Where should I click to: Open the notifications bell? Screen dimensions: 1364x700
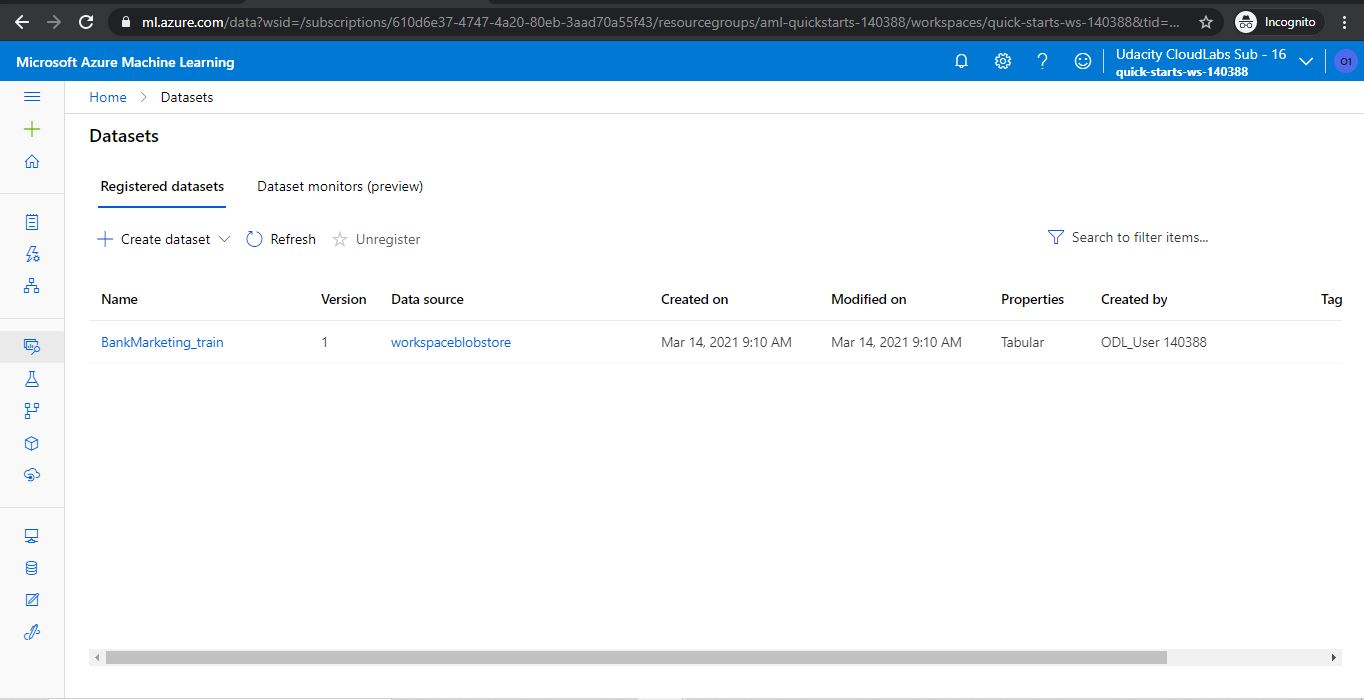[961, 60]
